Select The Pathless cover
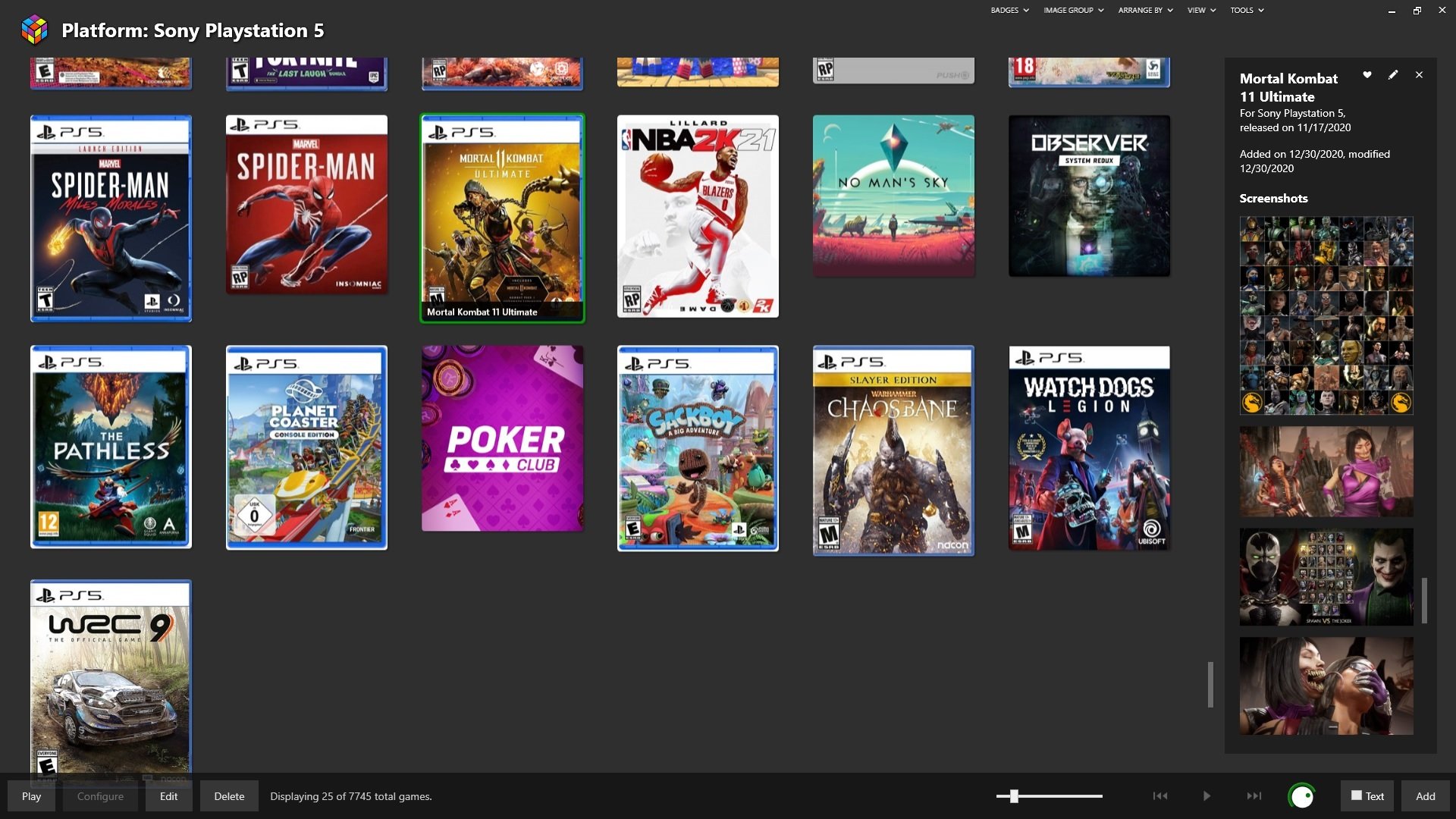 click(111, 447)
